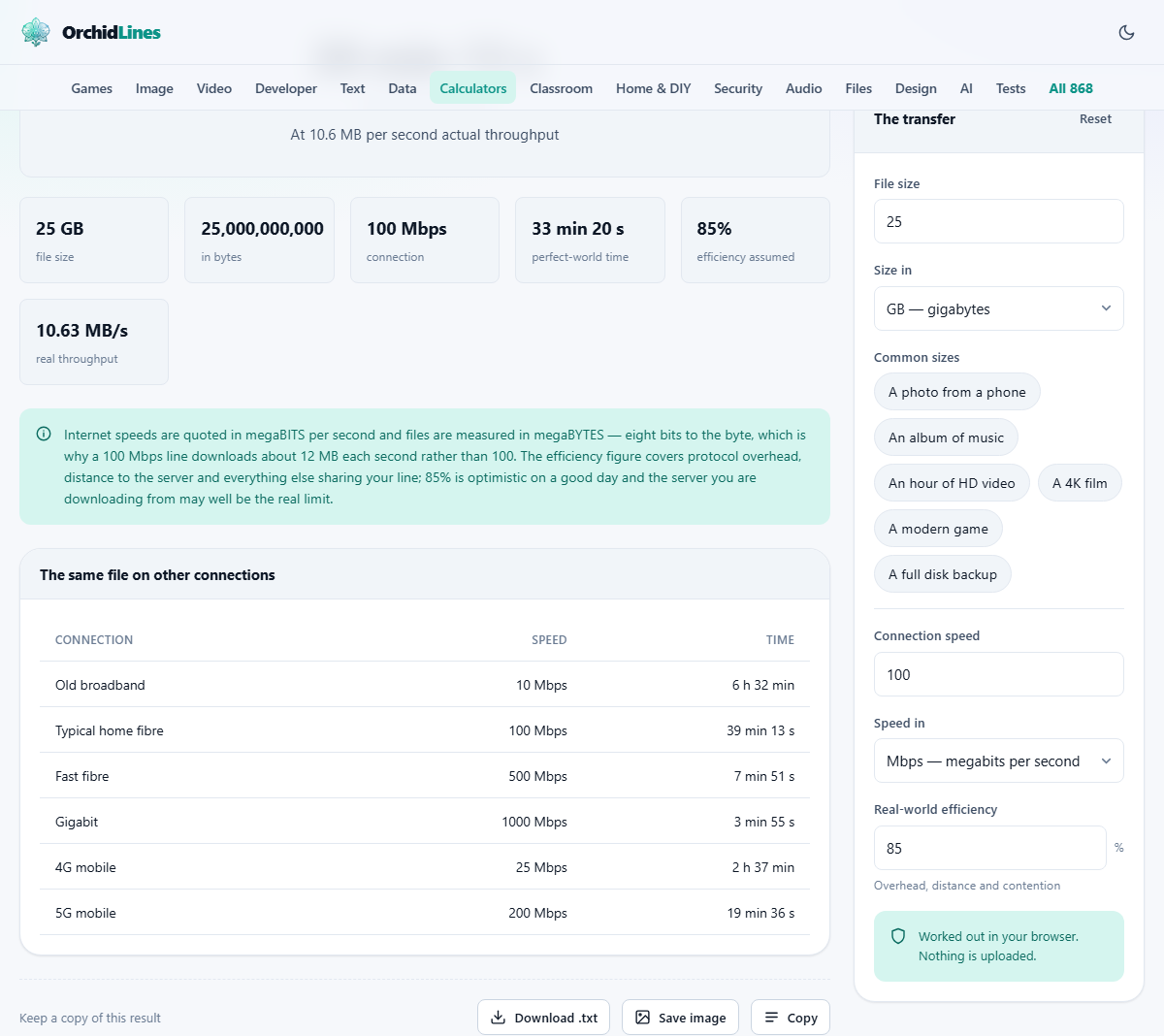Click Download .txt button
Viewport: 1164px width, 1036px height.
543,1018
